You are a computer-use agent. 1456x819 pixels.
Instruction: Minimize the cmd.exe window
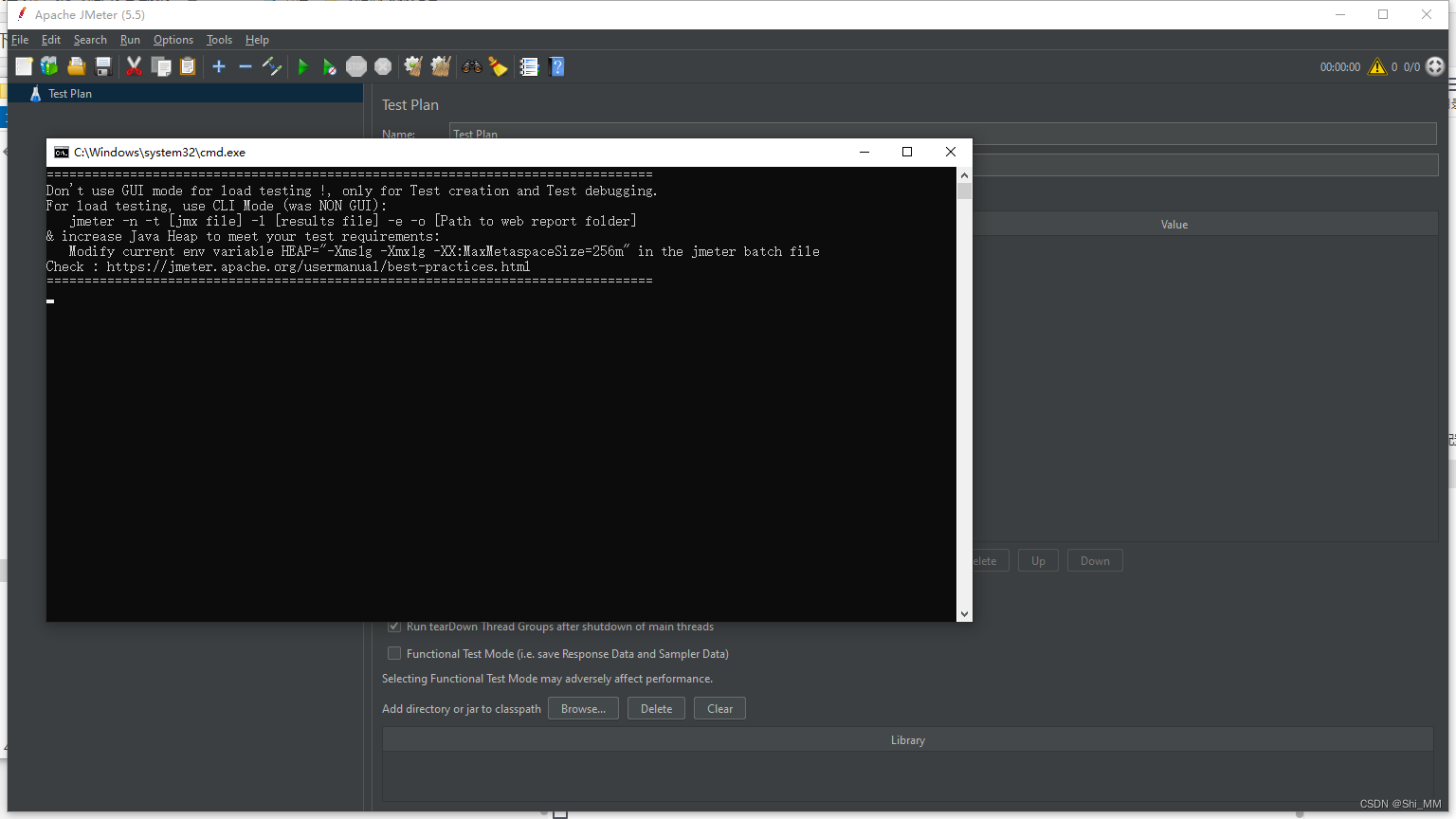tap(864, 152)
